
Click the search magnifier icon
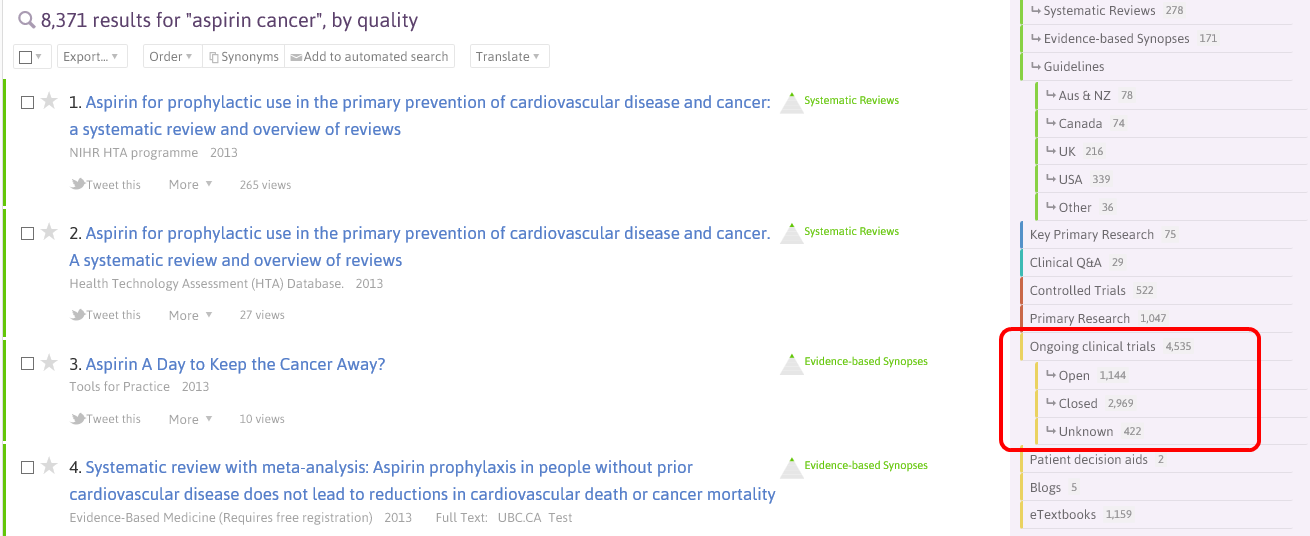[27, 21]
